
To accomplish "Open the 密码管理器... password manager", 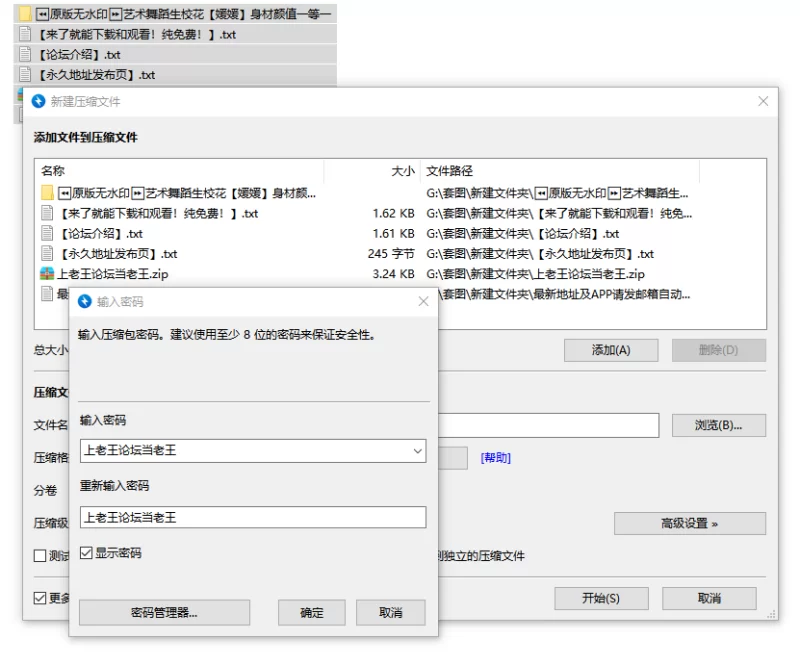I will coord(164,612).
